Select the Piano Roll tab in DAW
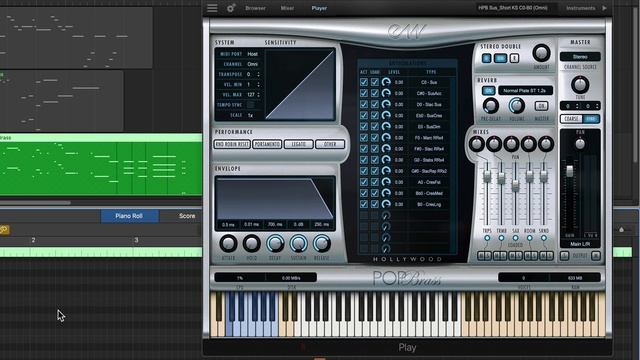640x360 pixels. coord(129,216)
